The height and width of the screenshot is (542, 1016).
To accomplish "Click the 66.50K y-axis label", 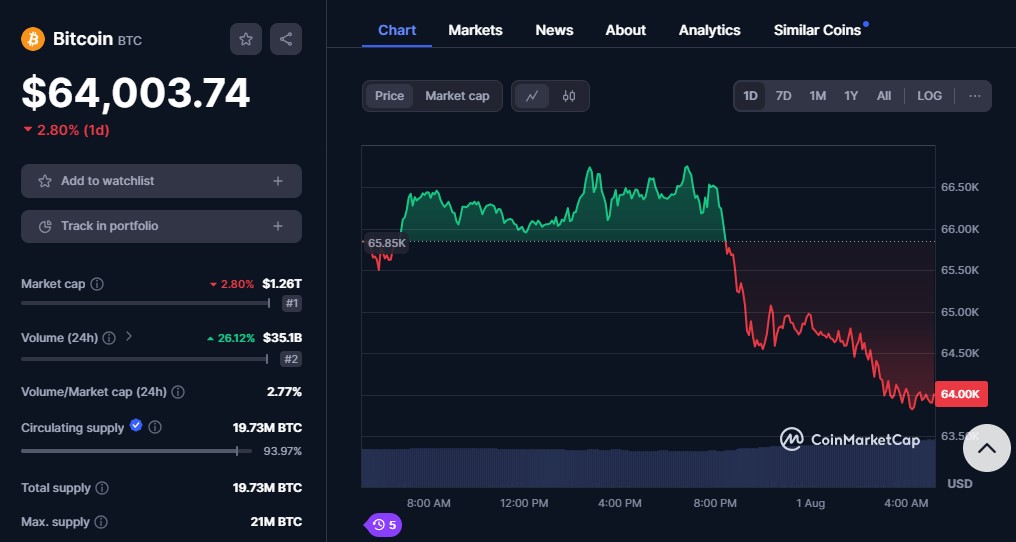I will point(960,187).
